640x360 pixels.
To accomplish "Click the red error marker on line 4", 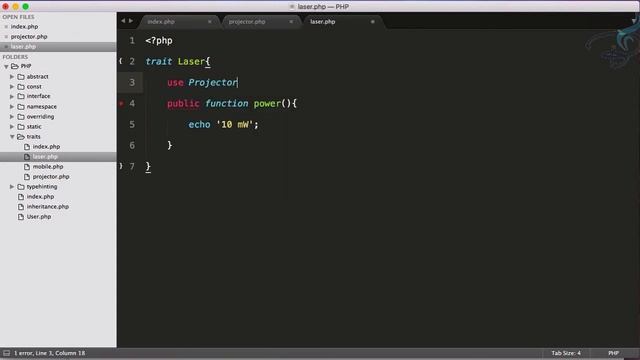I will tap(121, 104).
